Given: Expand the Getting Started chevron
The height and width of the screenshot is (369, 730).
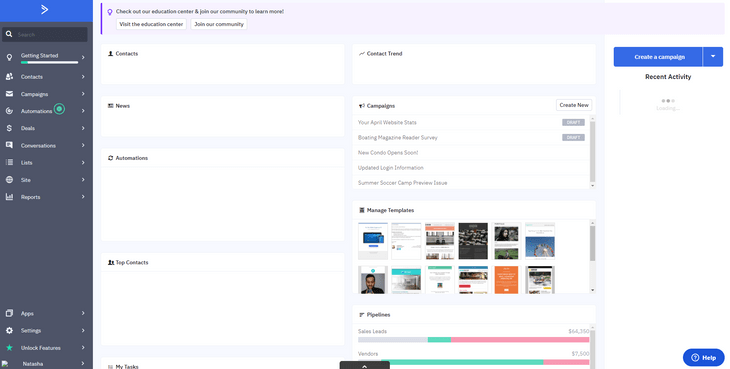Looking at the screenshot, I should click(83, 57).
